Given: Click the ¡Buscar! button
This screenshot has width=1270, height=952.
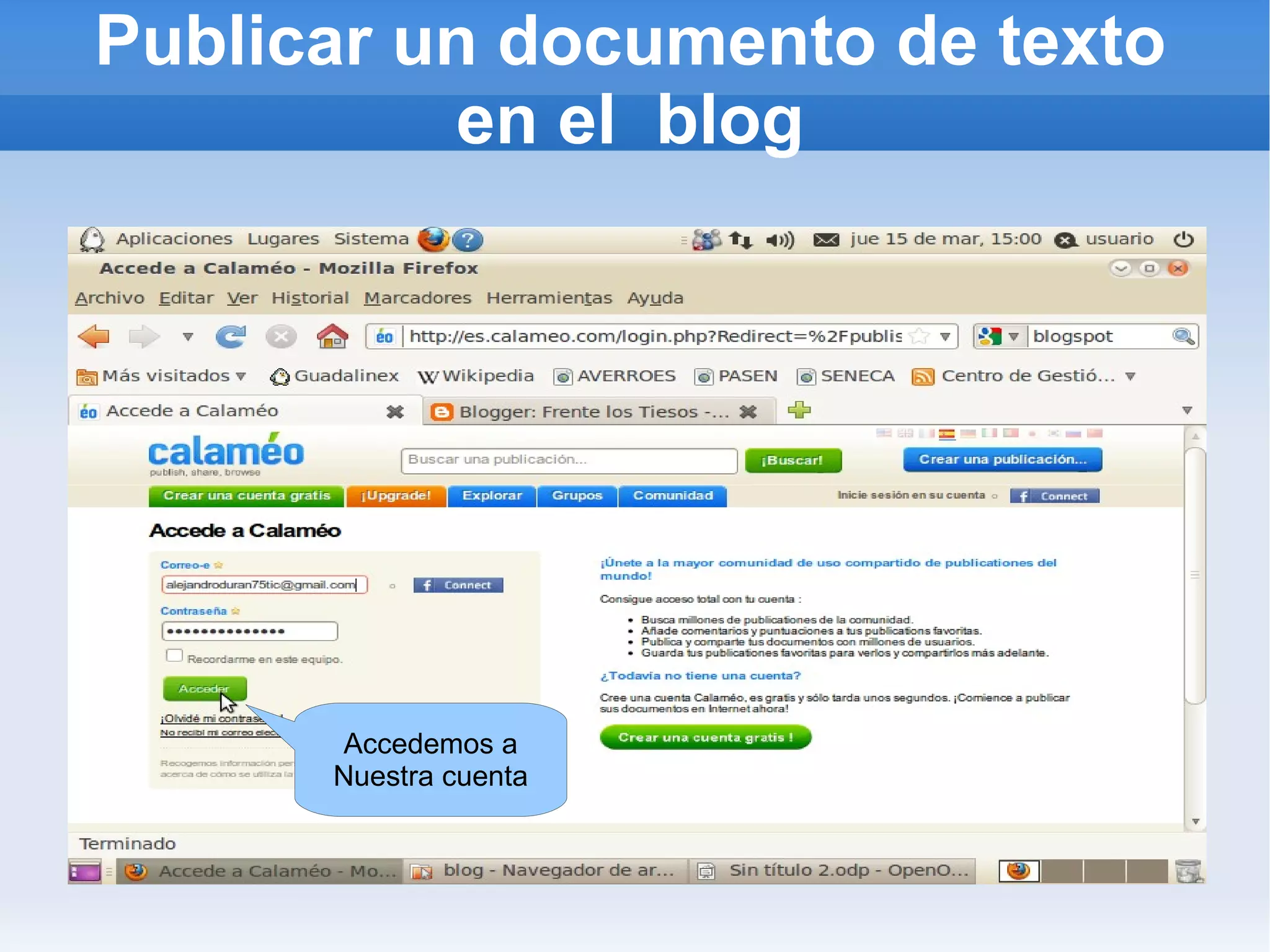Looking at the screenshot, I should pyautogui.click(x=793, y=460).
